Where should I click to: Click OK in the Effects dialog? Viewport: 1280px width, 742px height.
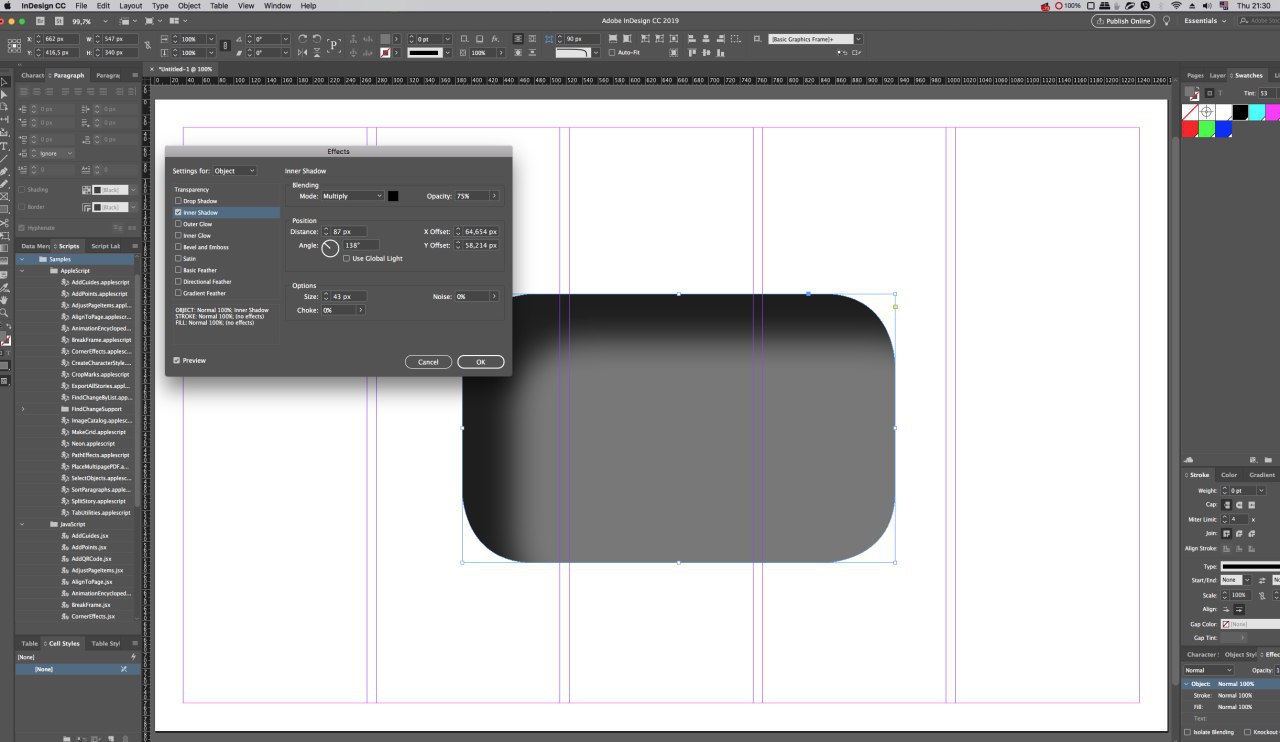coord(481,362)
